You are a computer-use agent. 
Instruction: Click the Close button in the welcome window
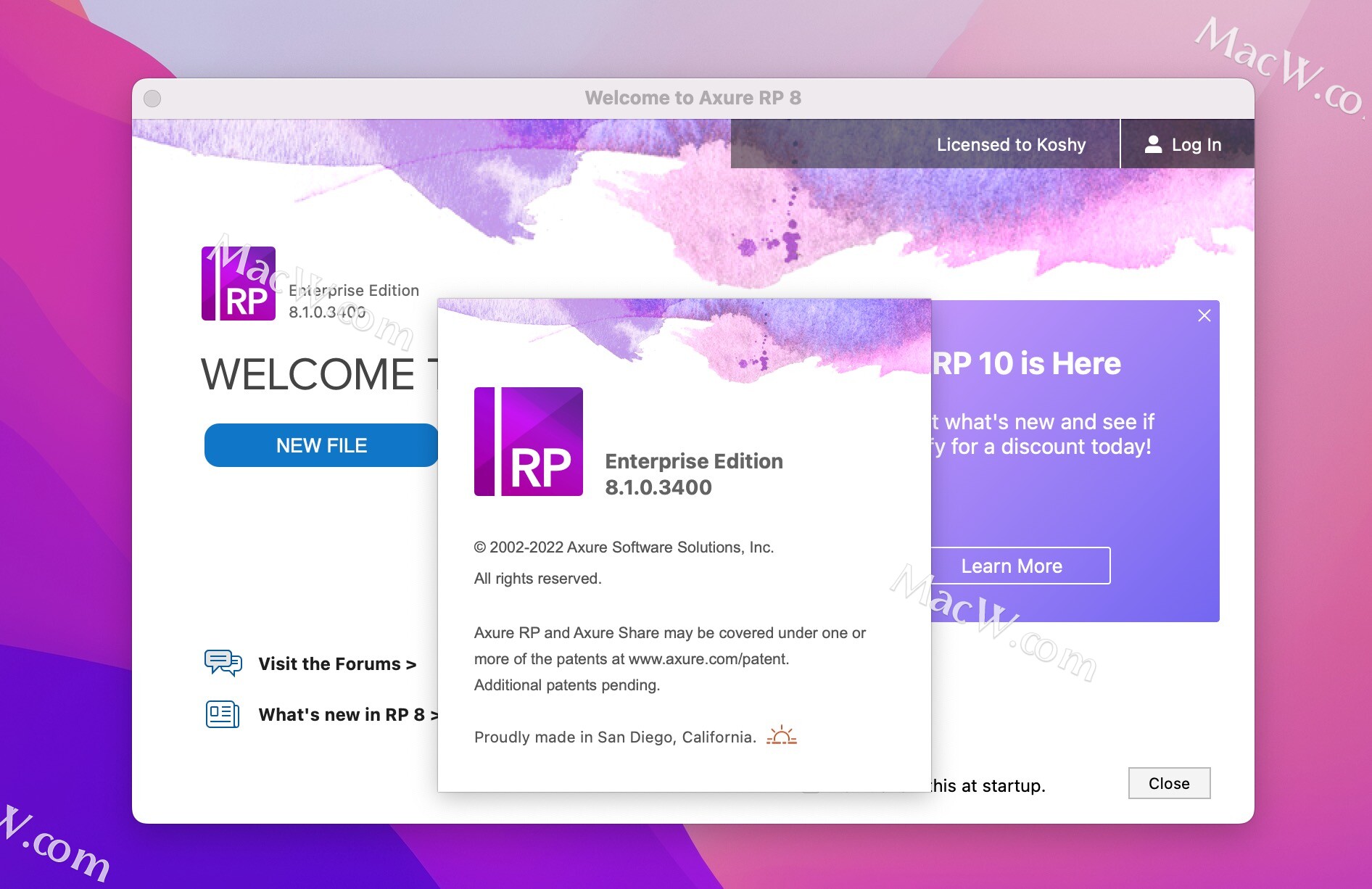1169,783
